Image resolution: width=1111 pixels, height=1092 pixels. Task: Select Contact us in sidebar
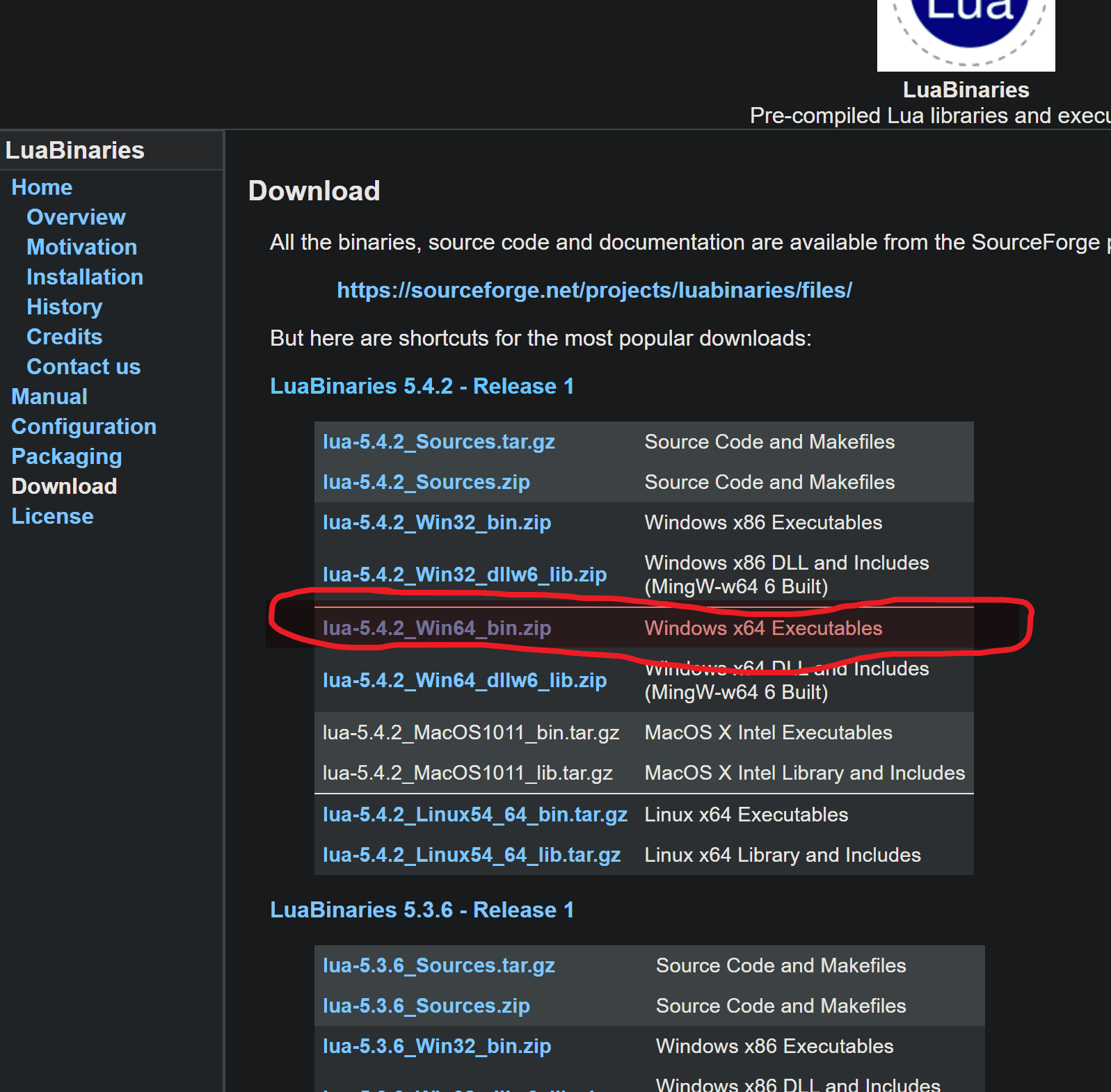[x=83, y=367]
